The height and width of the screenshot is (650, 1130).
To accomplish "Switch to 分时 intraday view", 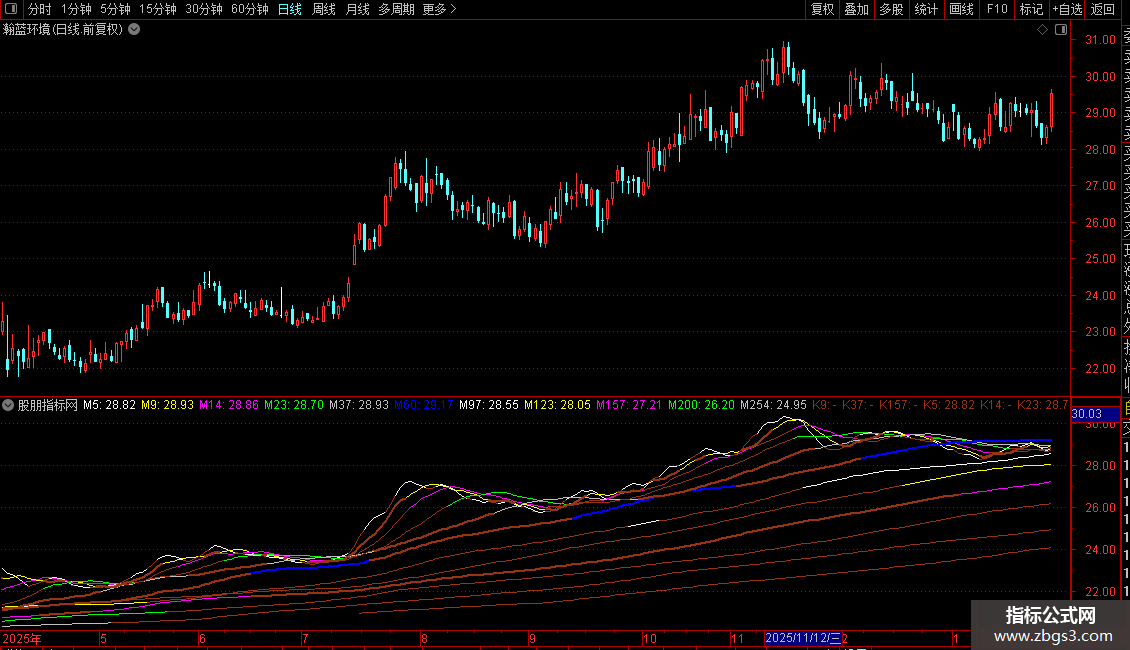I will [40, 9].
